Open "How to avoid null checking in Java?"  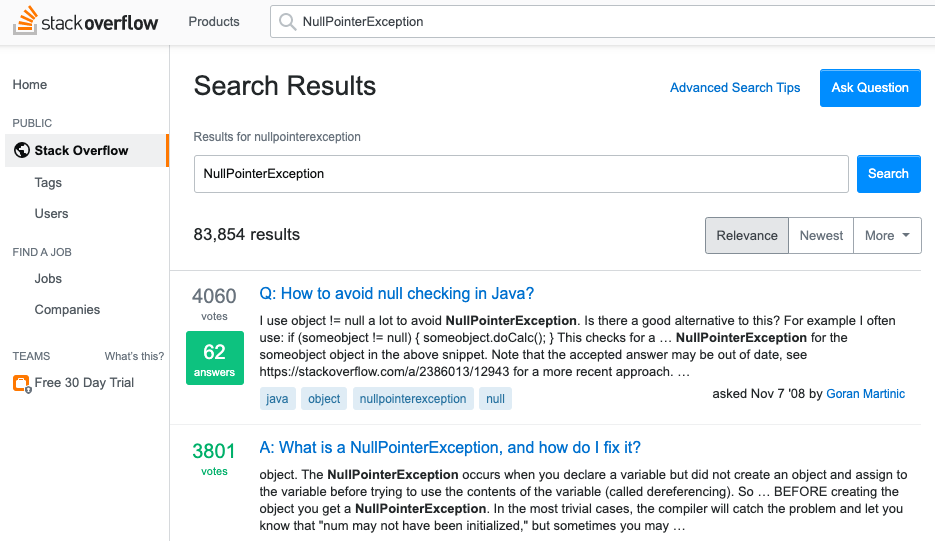tap(397, 294)
